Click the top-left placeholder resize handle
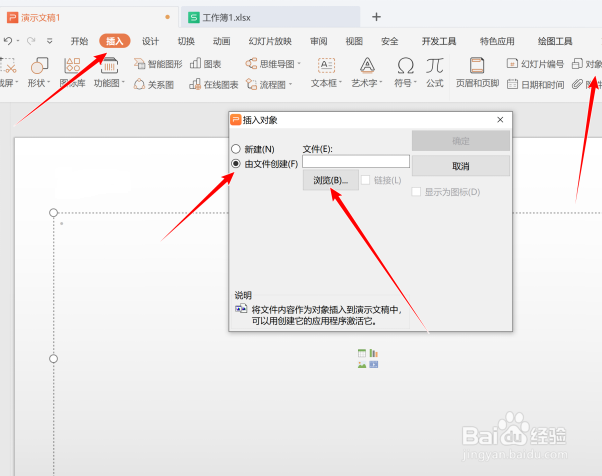The height and width of the screenshot is (476, 602). coord(53,213)
